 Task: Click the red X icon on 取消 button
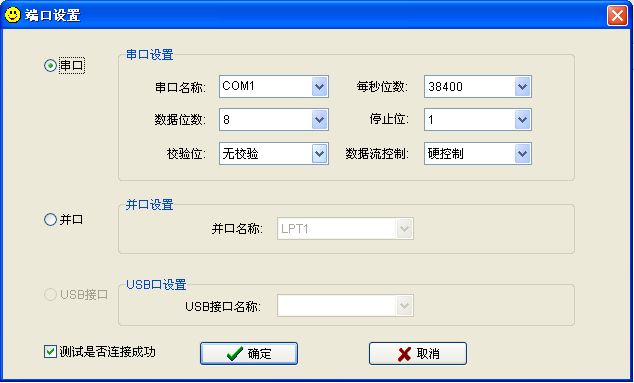point(404,354)
